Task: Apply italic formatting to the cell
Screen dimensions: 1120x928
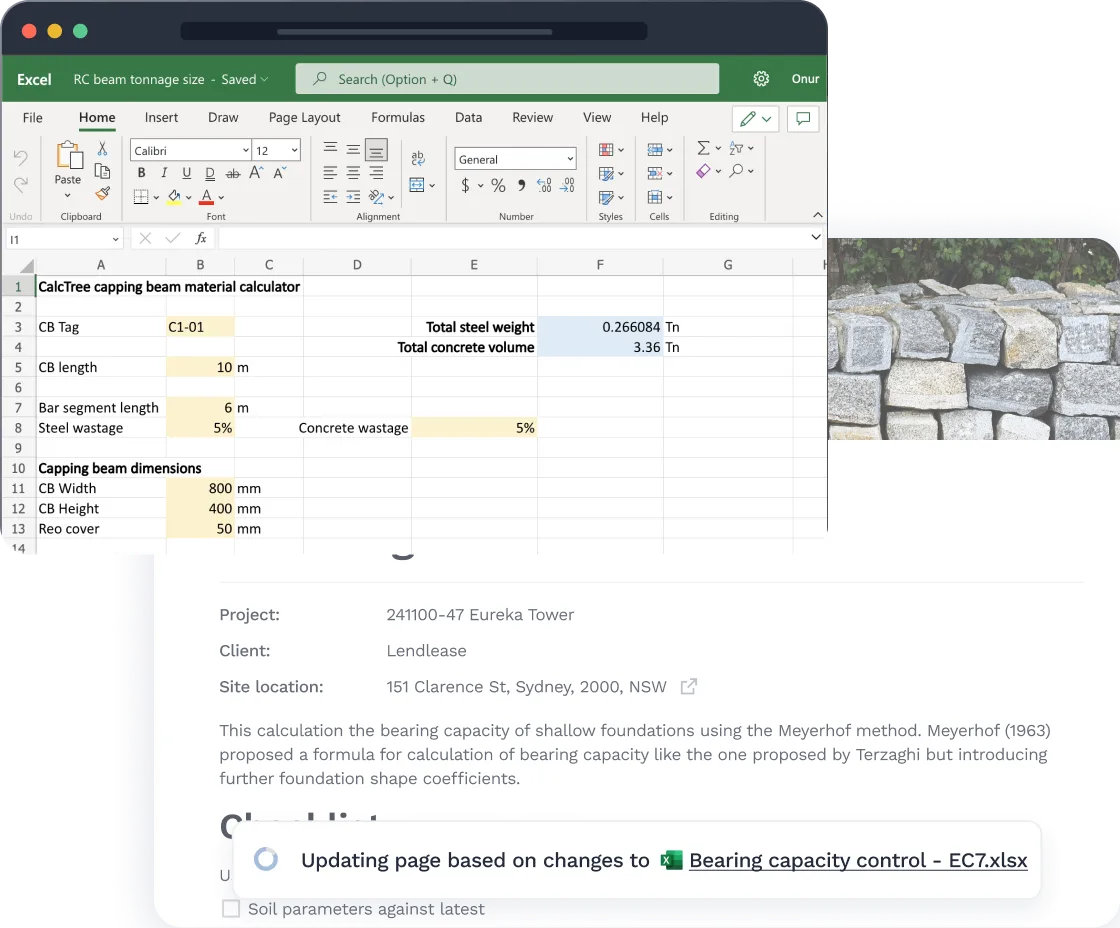Action: click(x=164, y=172)
